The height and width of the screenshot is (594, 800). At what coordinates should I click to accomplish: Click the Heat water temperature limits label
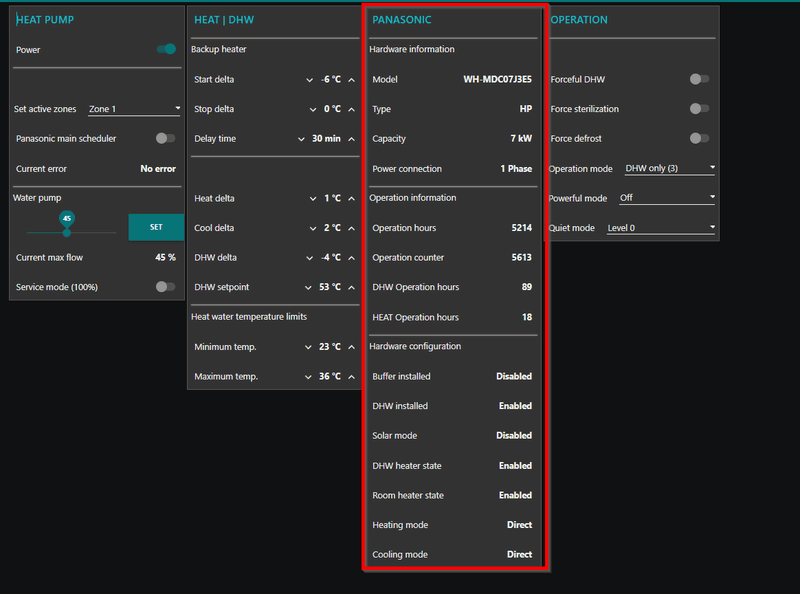pos(249,316)
